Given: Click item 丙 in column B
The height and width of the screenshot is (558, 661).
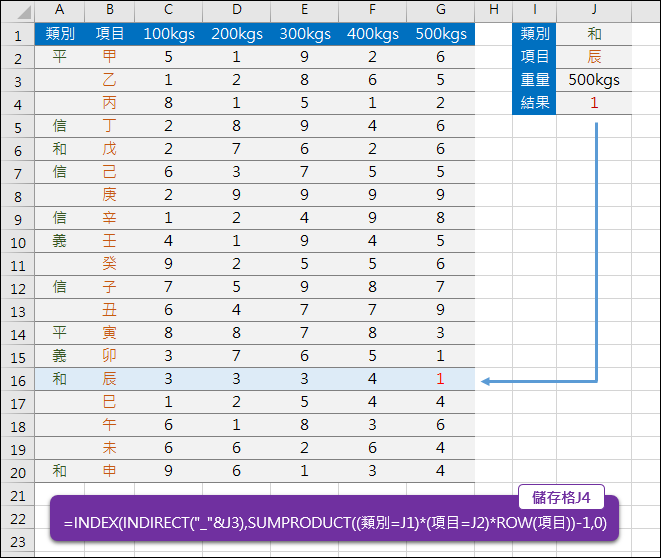Looking at the screenshot, I should pos(110,102).
